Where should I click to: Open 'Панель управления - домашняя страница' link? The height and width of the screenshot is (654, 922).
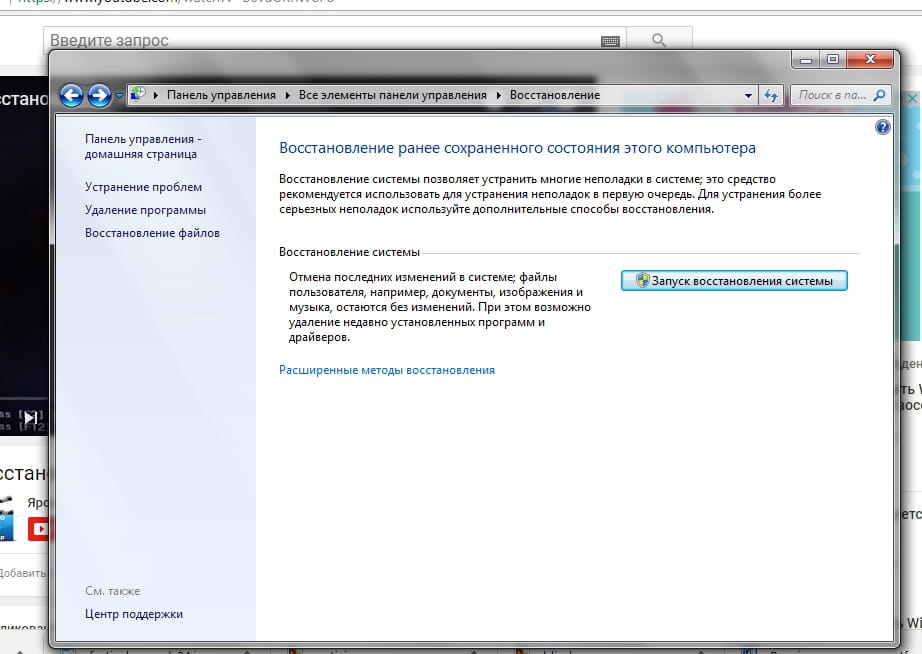tap(143, 146)
